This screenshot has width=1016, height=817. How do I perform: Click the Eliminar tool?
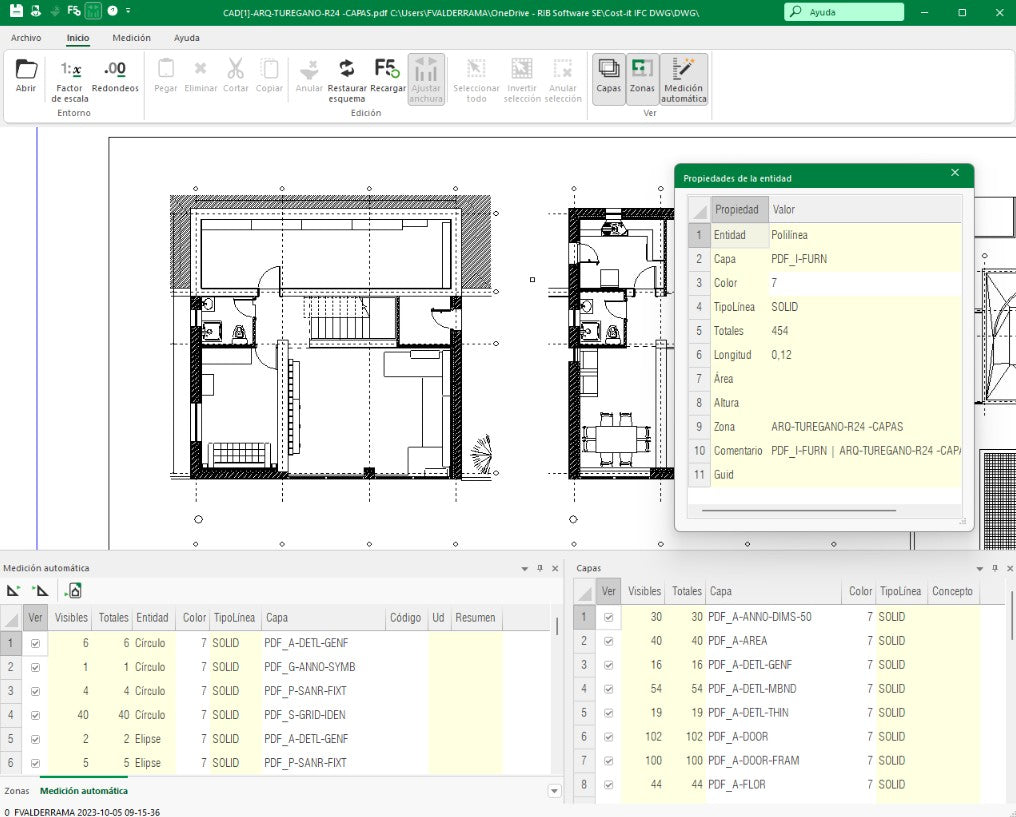pos(201,75)
